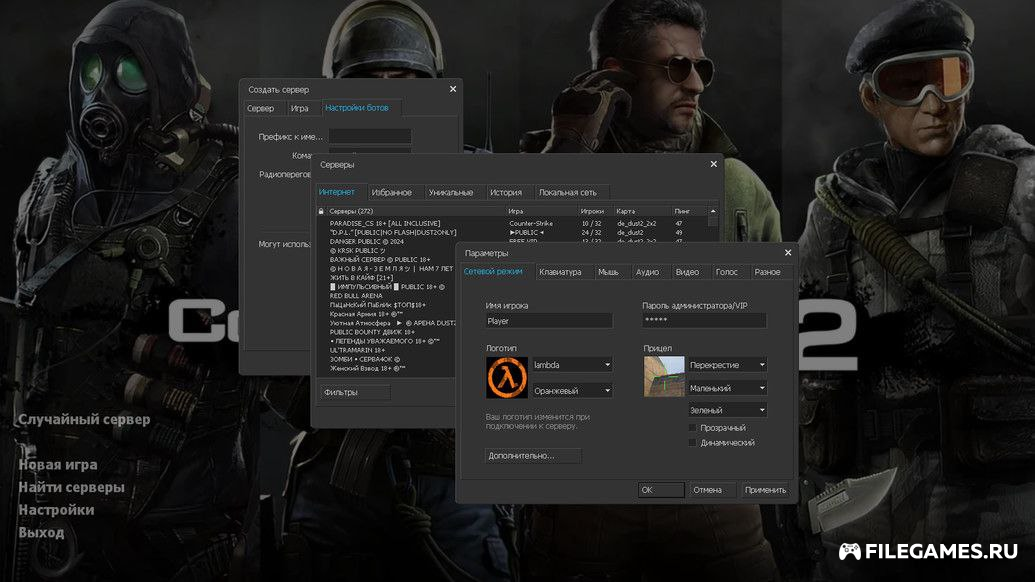Open the lambda logo dropdown
The width and height of the screenshot is (1035, 582).
click(572, 365)
